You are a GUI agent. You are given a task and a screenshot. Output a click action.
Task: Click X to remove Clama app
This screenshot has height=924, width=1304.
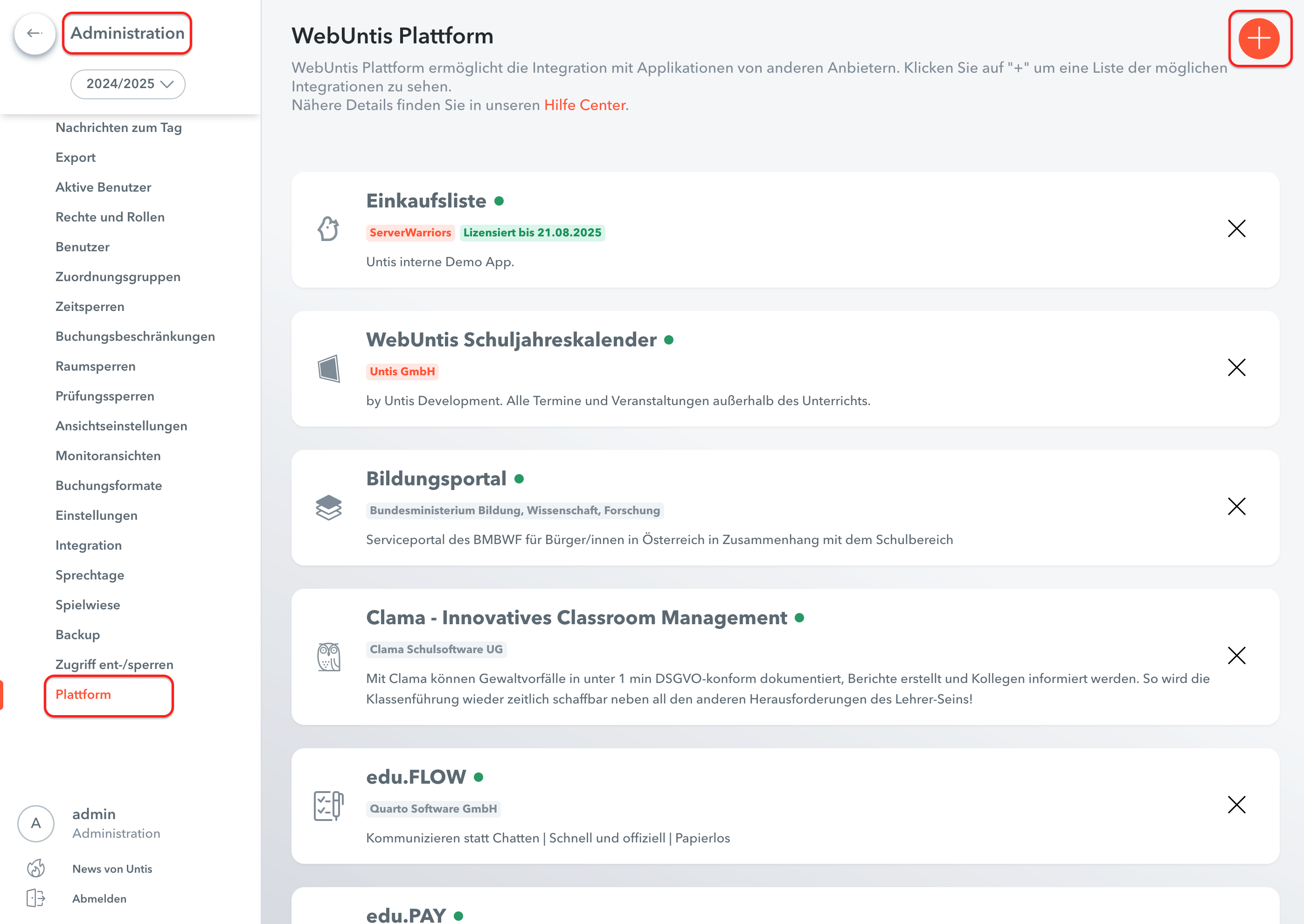[1236, 655]
